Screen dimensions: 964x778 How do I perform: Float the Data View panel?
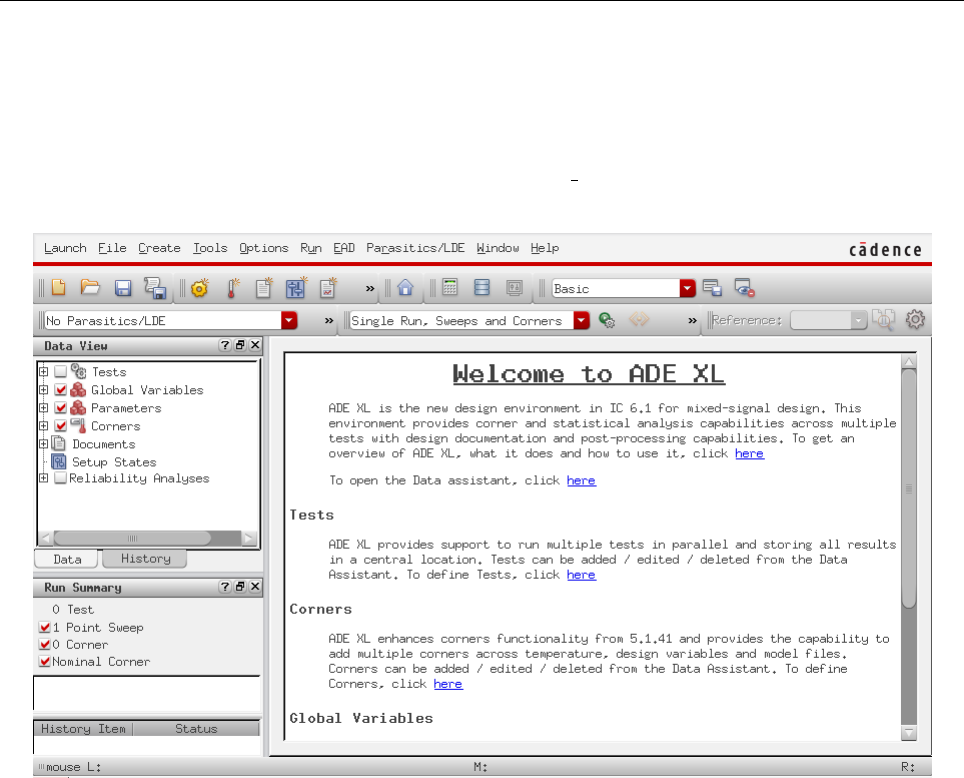point(240,346)
